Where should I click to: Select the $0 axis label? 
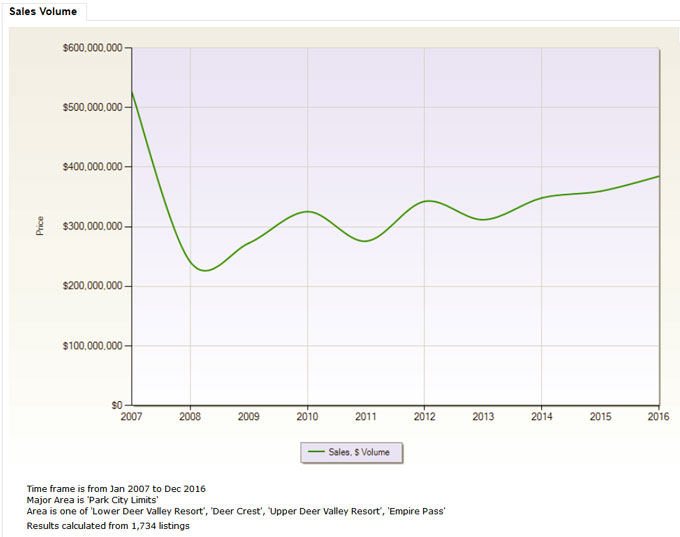point(117,405)
